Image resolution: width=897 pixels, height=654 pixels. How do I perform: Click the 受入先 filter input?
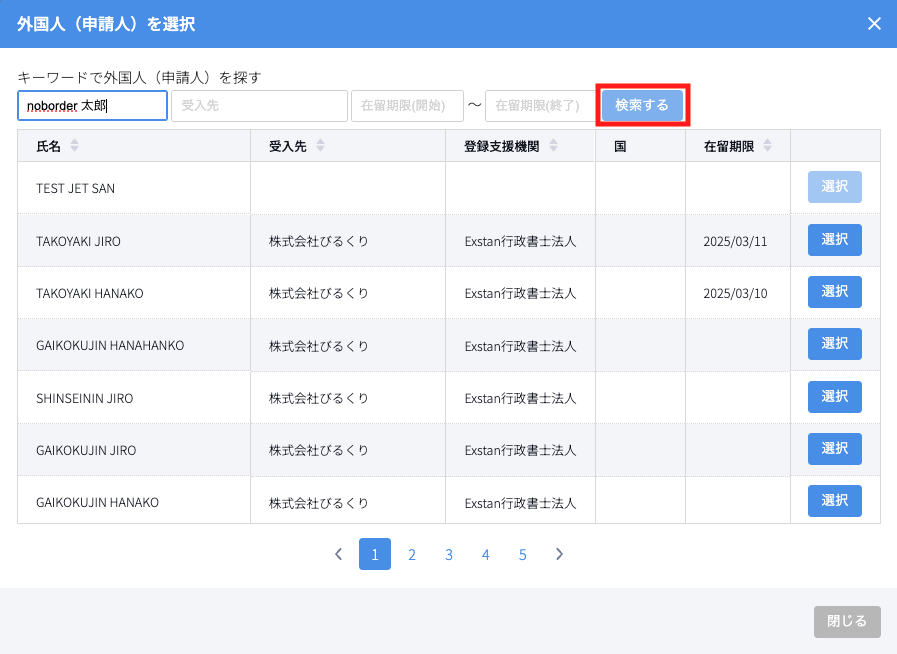(x=259, y=106)
